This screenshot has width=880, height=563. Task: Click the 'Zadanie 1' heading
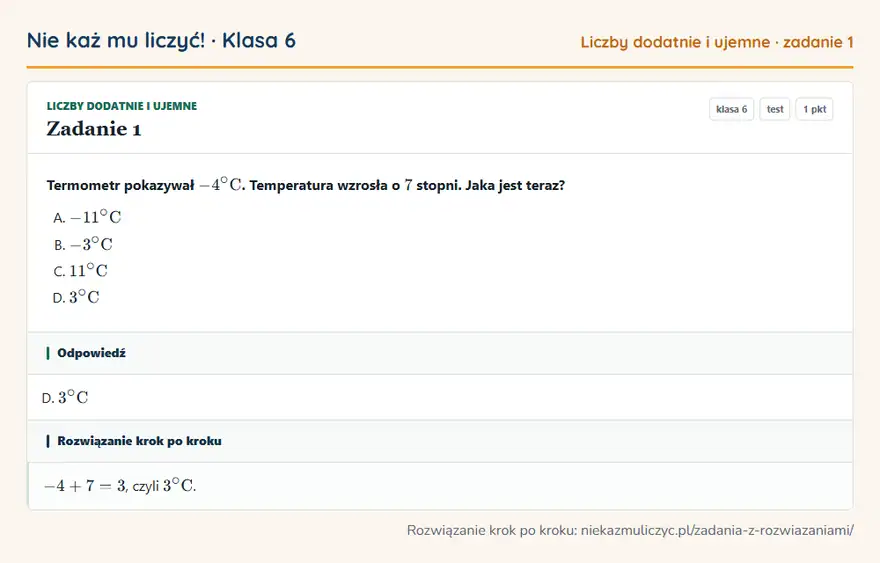point(94,129)
